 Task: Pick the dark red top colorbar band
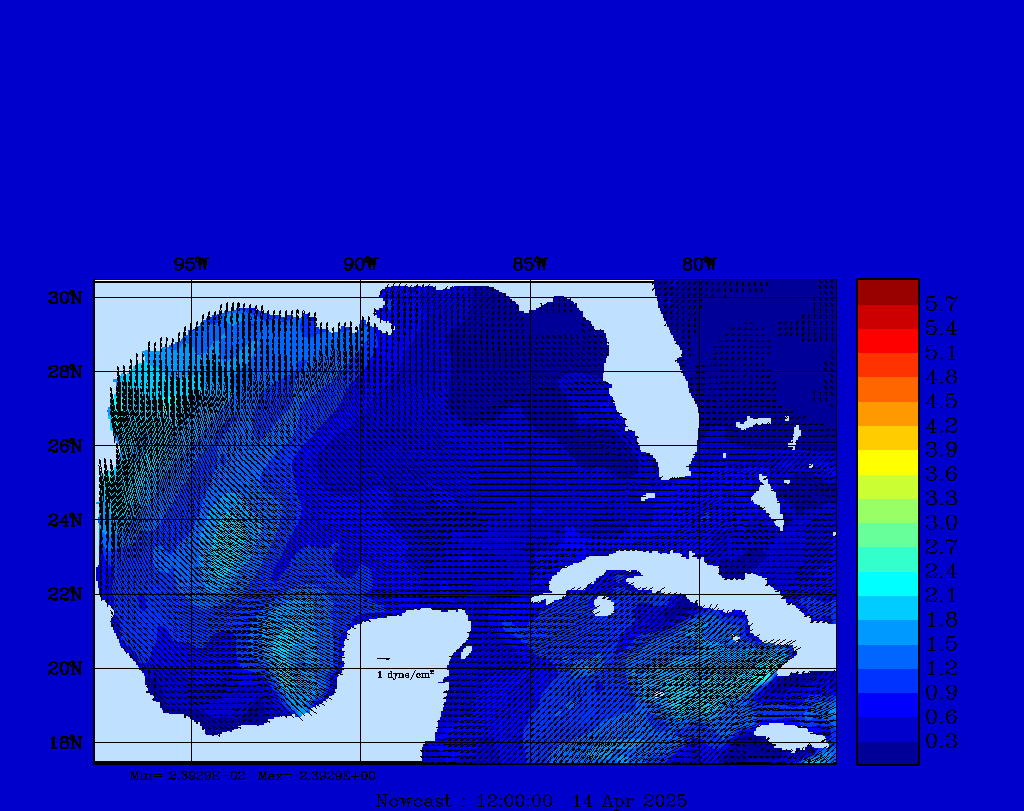(888, 293)
